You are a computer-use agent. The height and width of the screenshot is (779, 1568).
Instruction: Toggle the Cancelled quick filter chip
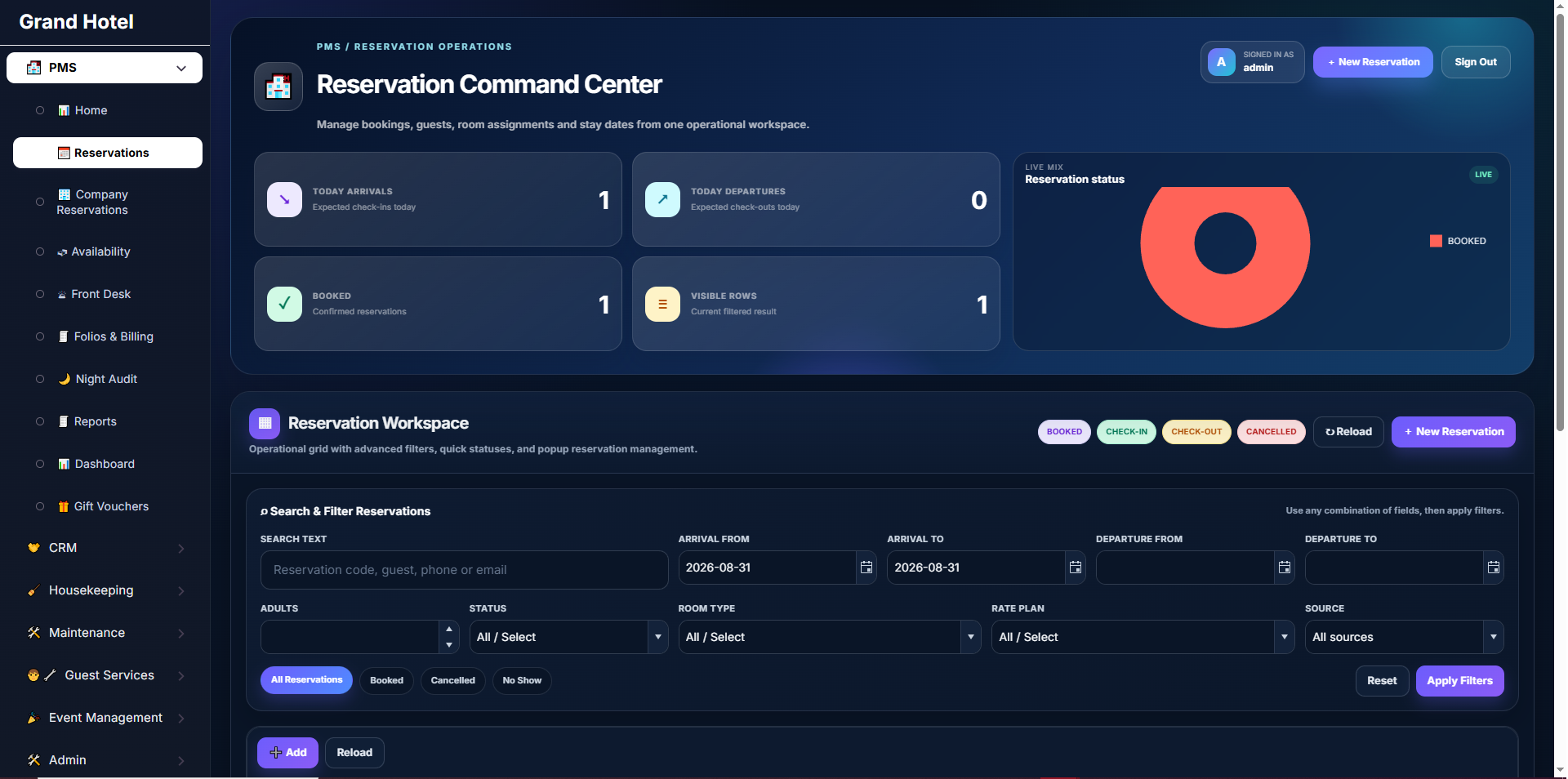(452, 680)
